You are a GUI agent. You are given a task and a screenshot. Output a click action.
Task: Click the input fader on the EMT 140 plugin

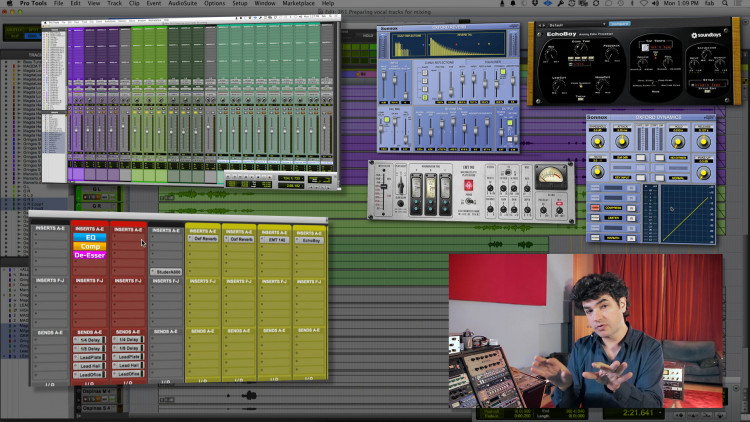click(x=384, y=189)
